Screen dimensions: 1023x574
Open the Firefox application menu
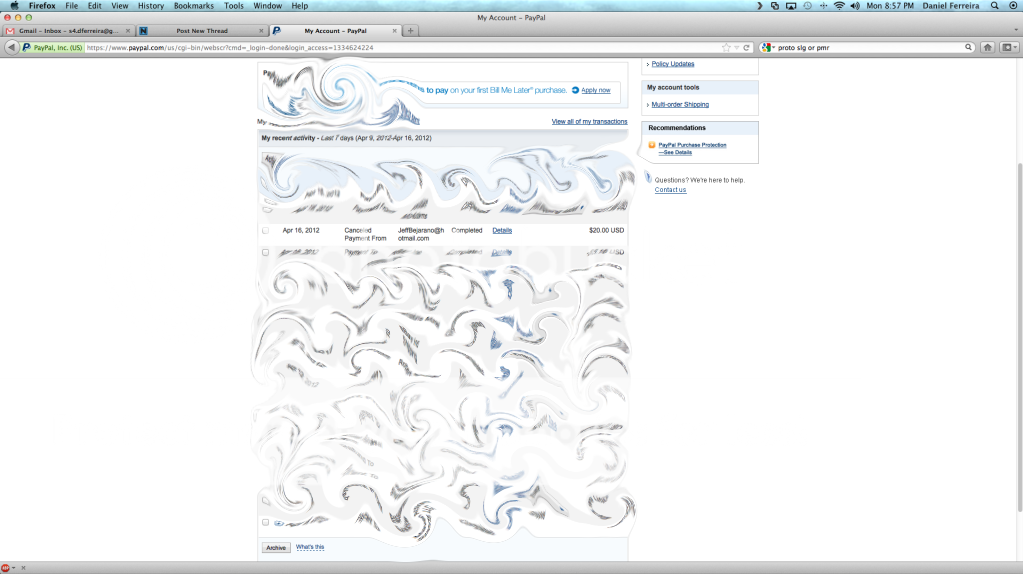pos(42,6)
